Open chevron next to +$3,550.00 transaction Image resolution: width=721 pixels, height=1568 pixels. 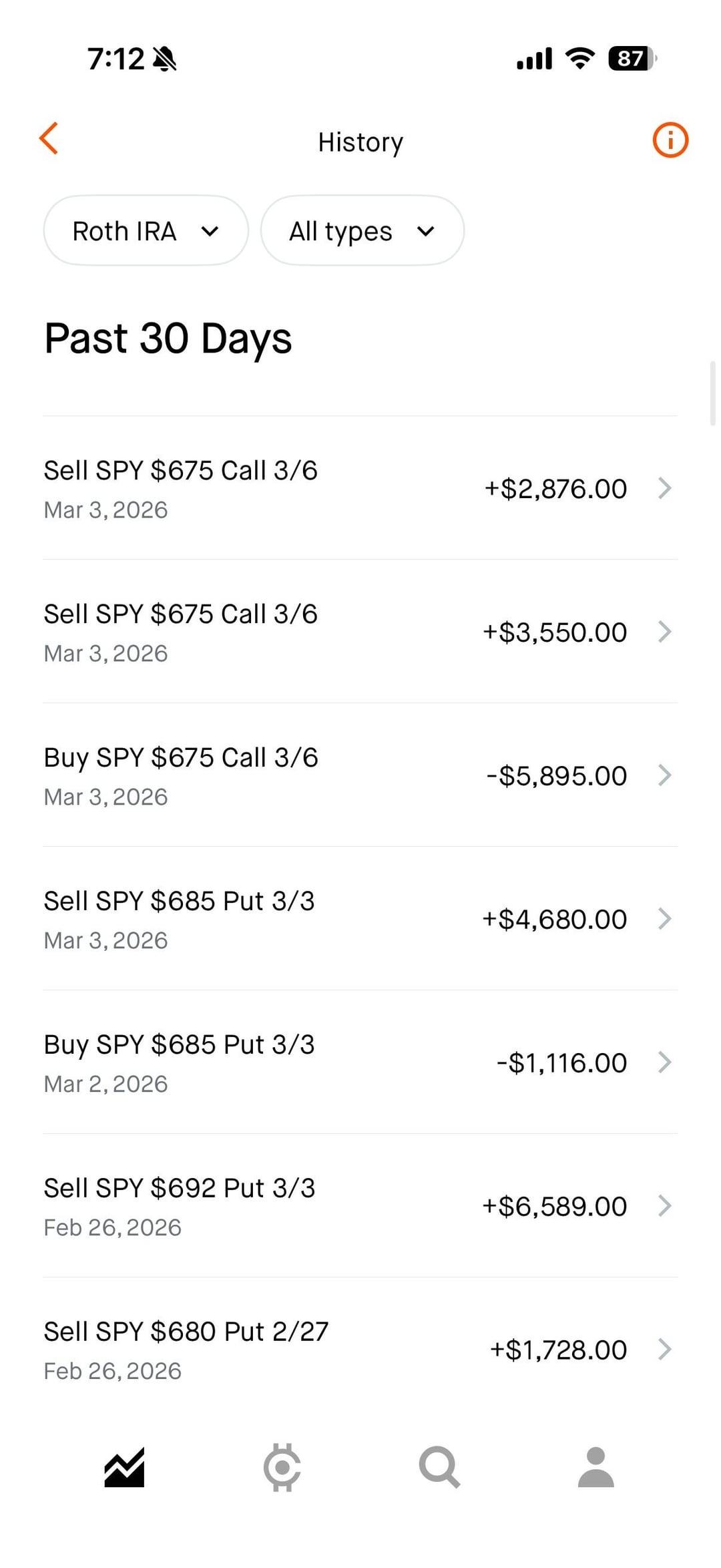[664, 632]
